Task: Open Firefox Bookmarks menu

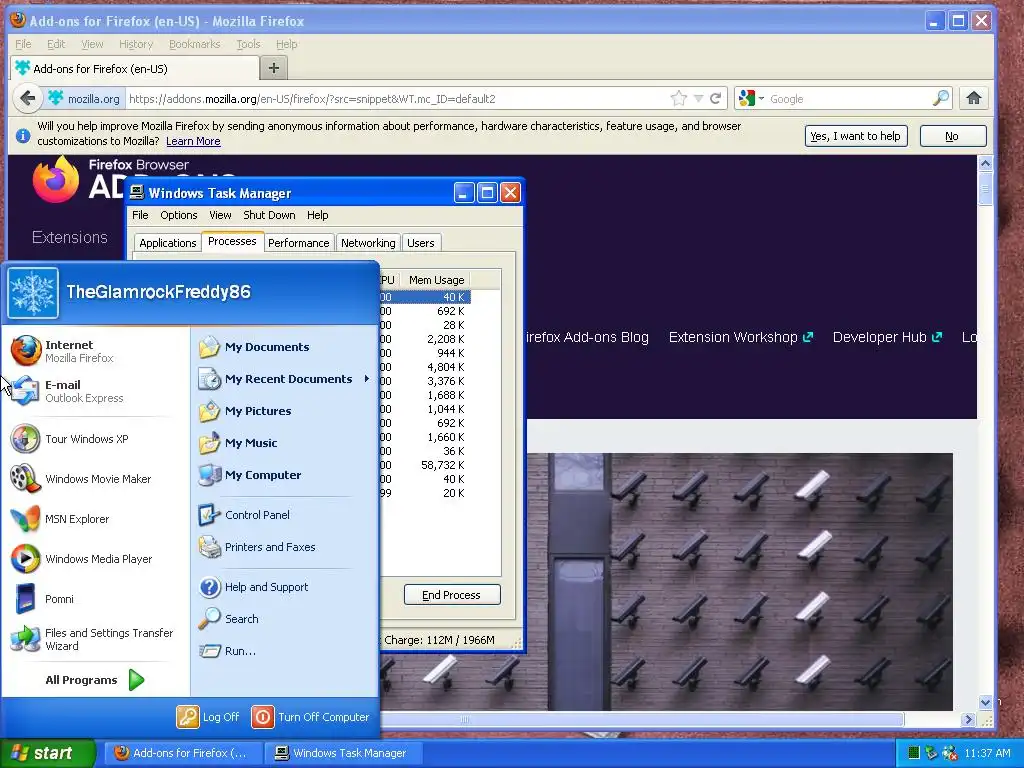Action: click(195, 44)
